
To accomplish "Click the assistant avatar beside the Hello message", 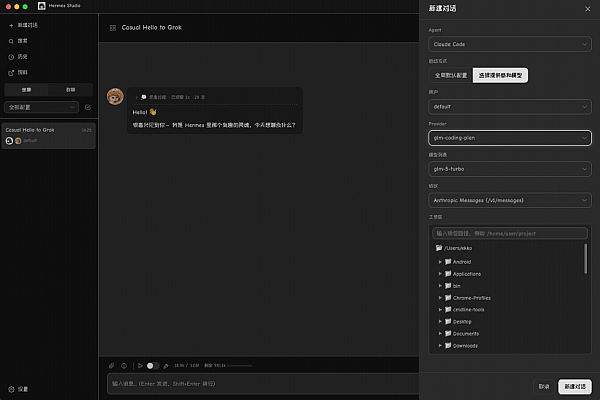I will pyautogui.click(x=115, y=96).
